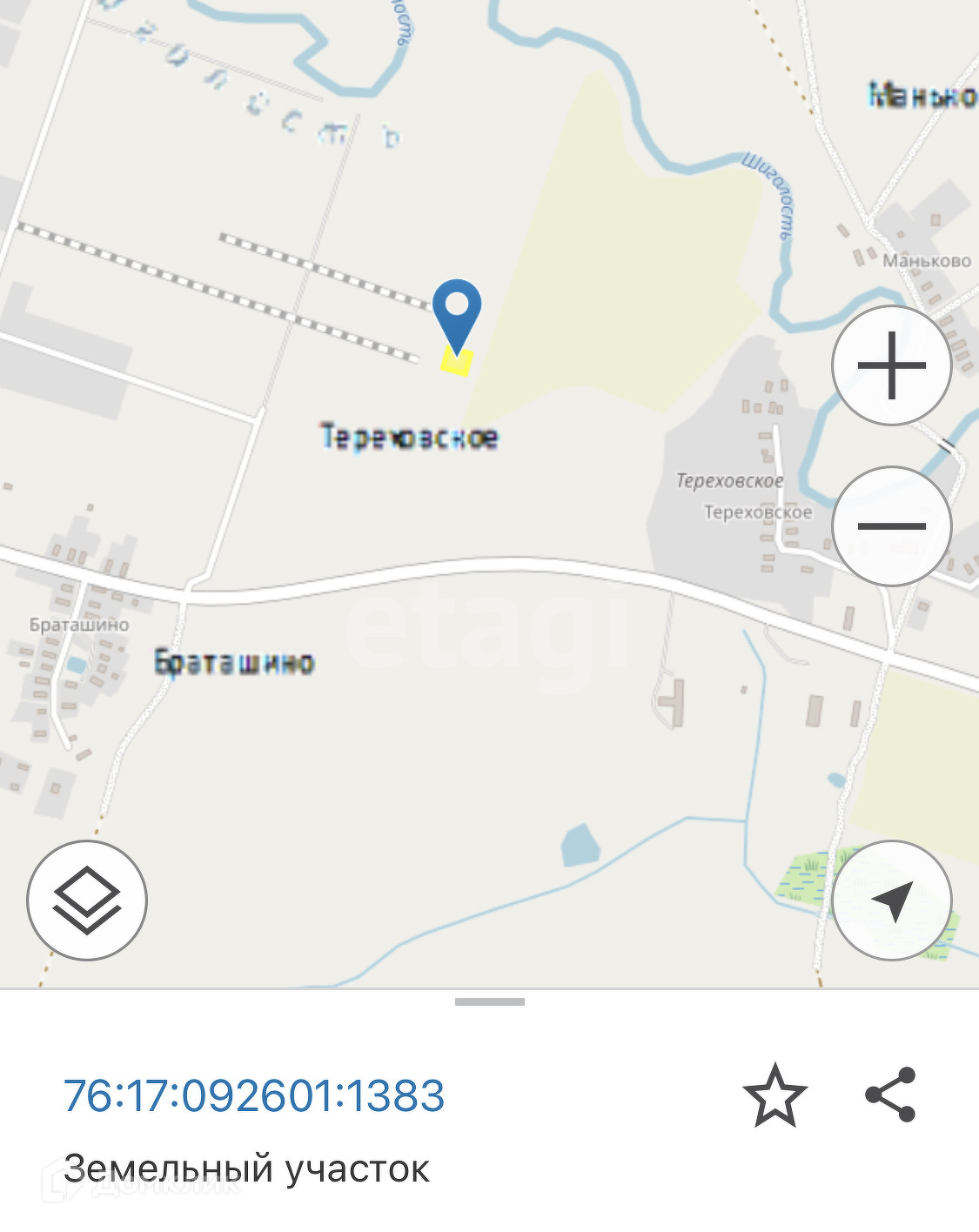Share the land parcel info
The height and width of the screenshot is (1232, 979).
[890, 1095]
